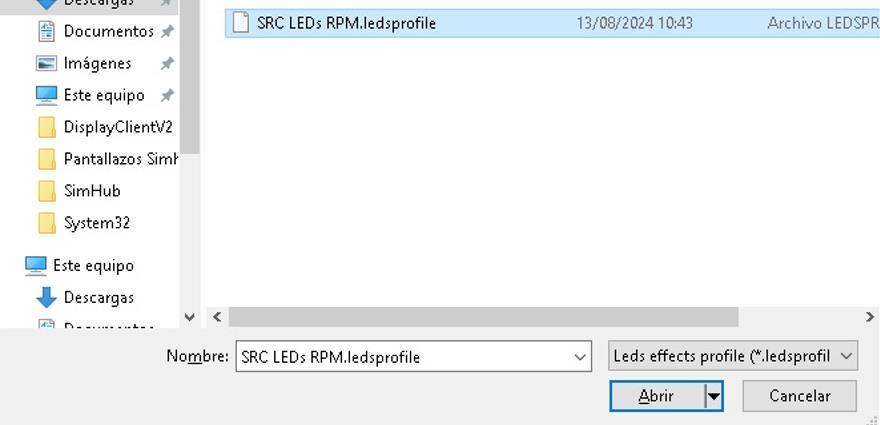The width and height of the screenshot is (880, 425).
Task: Open the Pantallazos SimHub folder icon
Action: tap(47, 159)
